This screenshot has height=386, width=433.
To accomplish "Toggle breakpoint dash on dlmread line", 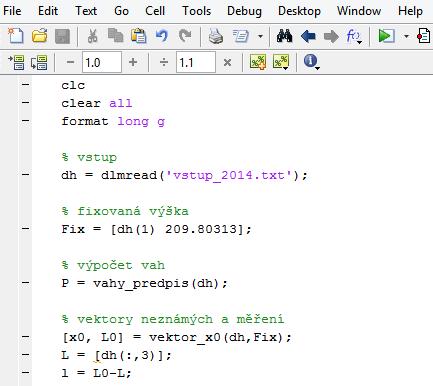I will [x=26, y=174].
